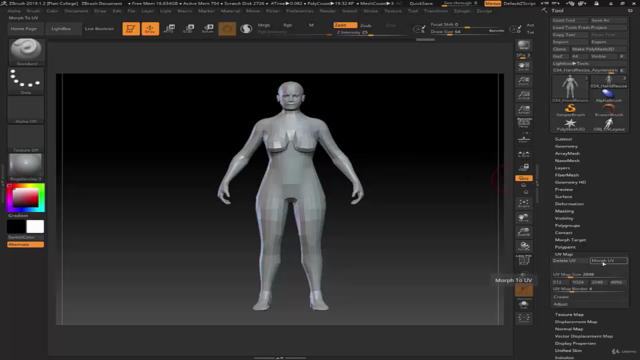Click the Draw mode button

[x=150, y=29]
